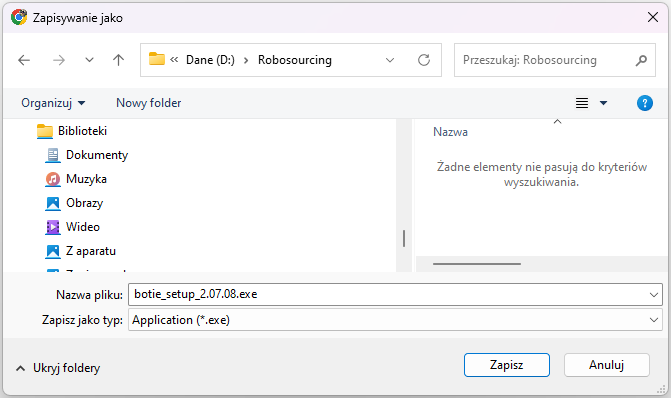
Task: Select the Z aparatu library
Action: click(x=91, y=251)
